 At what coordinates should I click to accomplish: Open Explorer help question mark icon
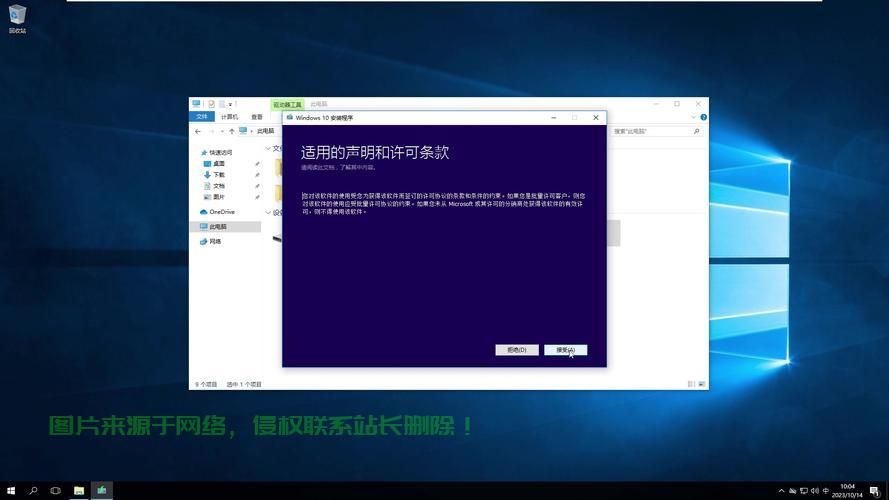coord(703,117)
